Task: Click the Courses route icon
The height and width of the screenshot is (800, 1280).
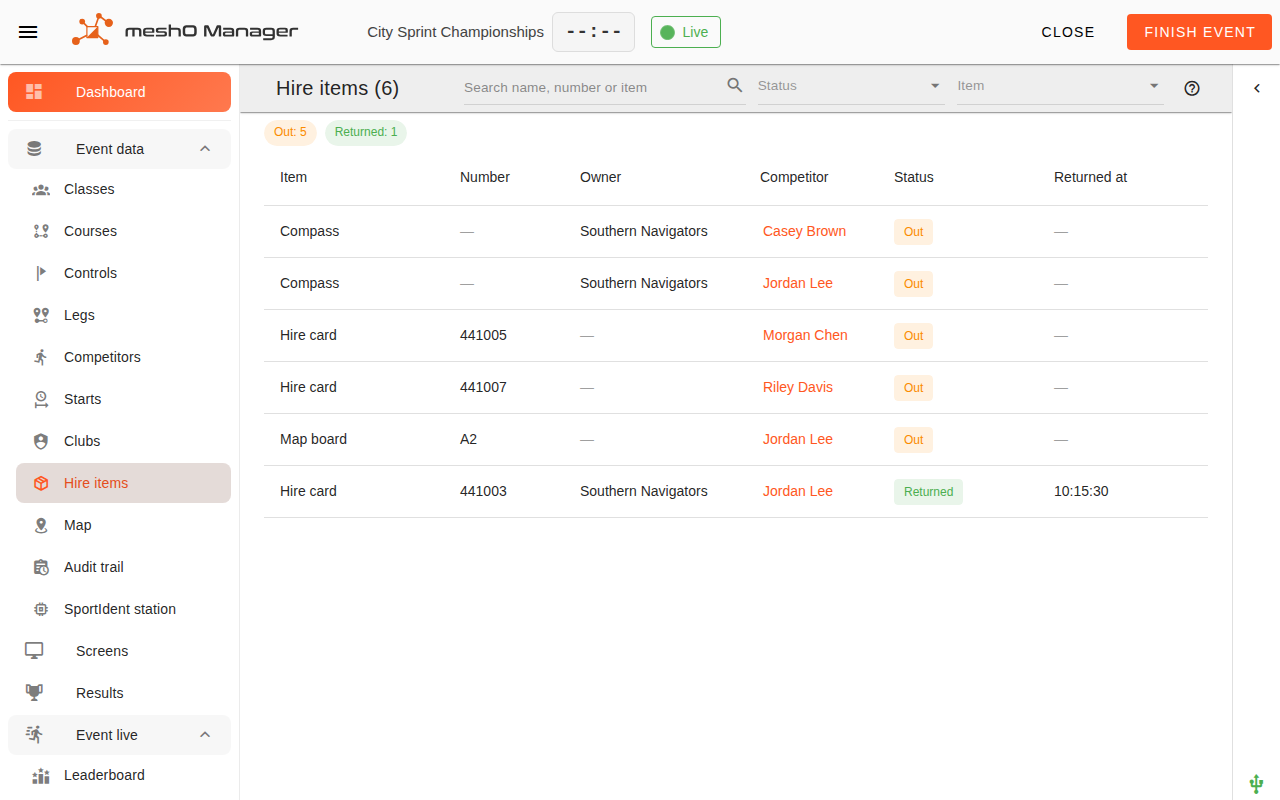Action: [41, 231]
